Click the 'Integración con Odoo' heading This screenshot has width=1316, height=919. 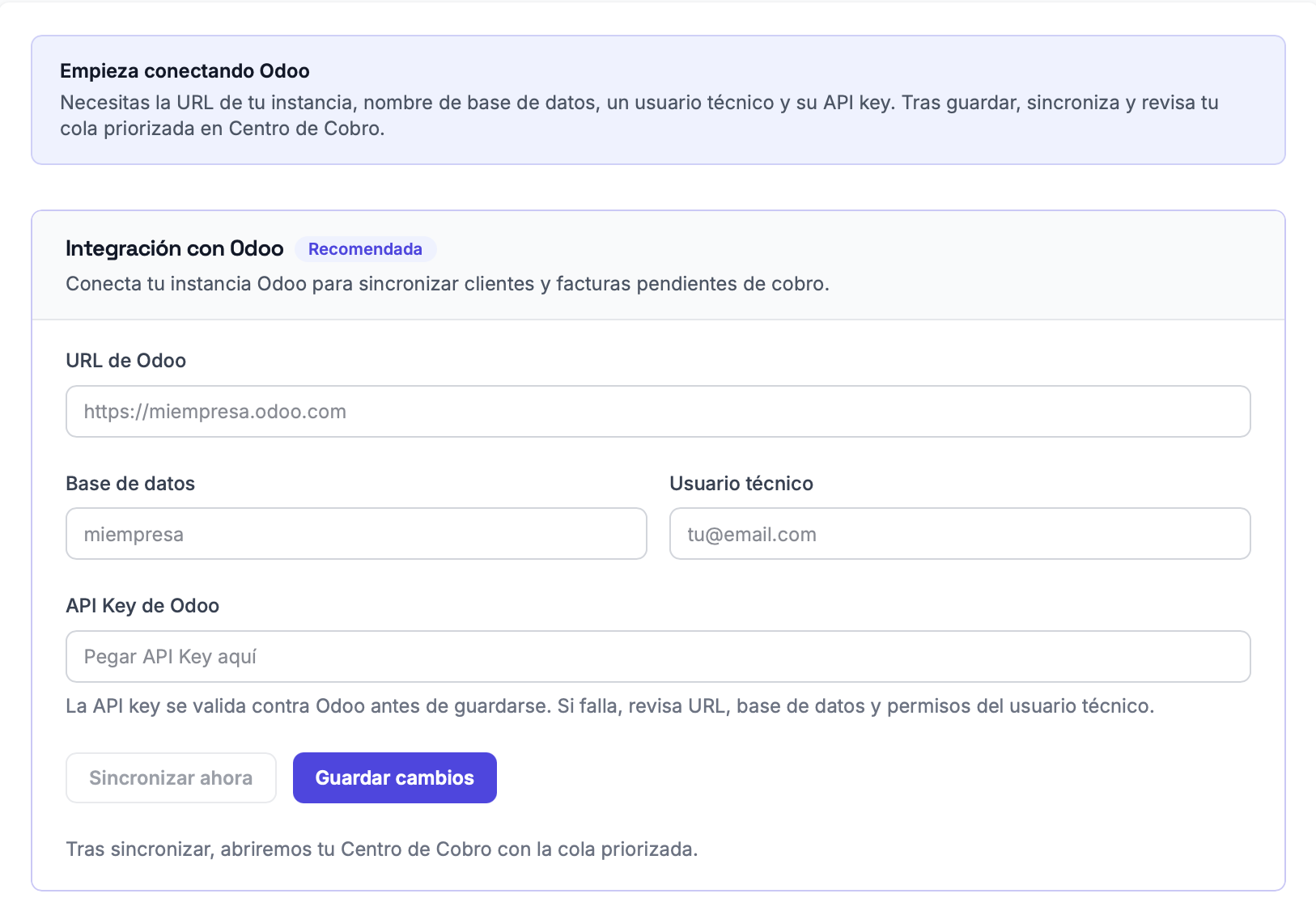coord(175,248)
